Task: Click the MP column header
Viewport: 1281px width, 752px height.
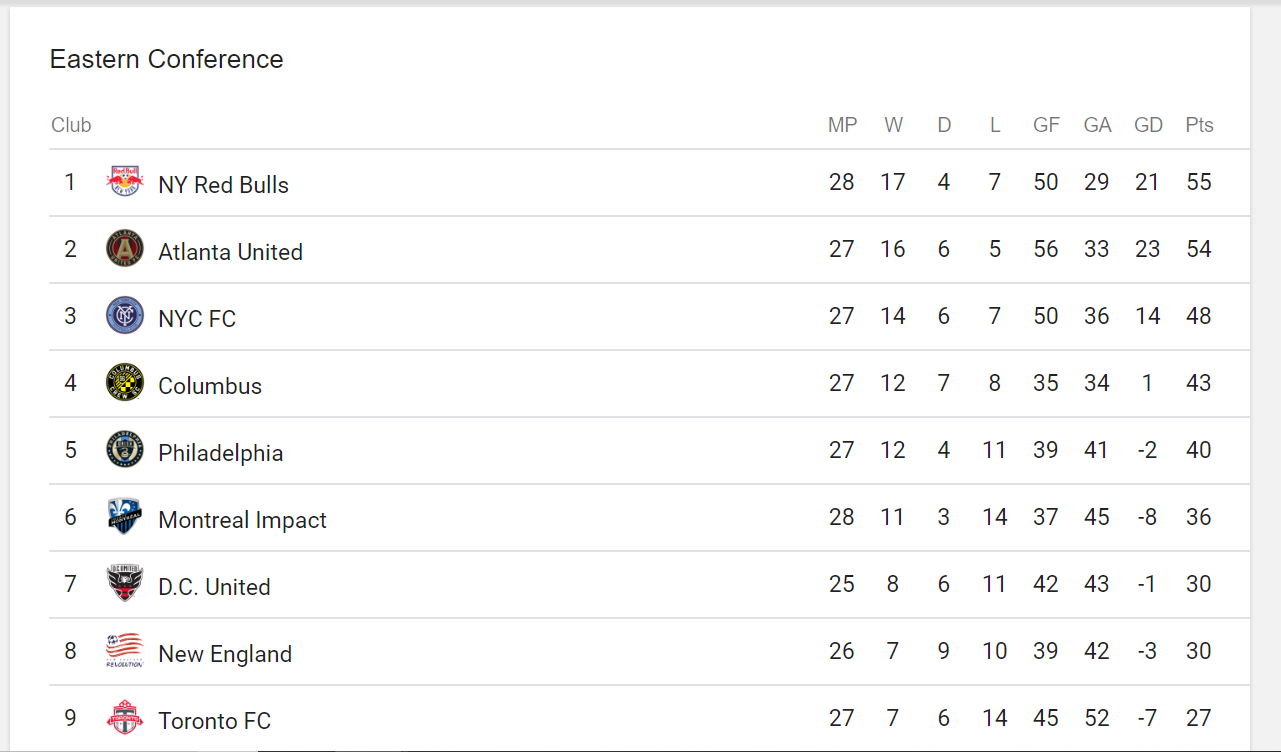Action: (x=842, y=125)
